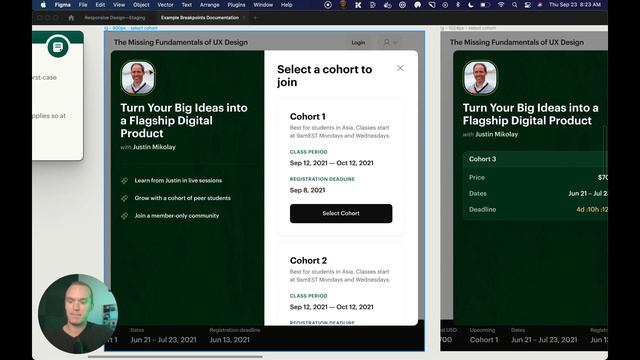Click the Cohort 2 card heading

[x=308, y=260]
